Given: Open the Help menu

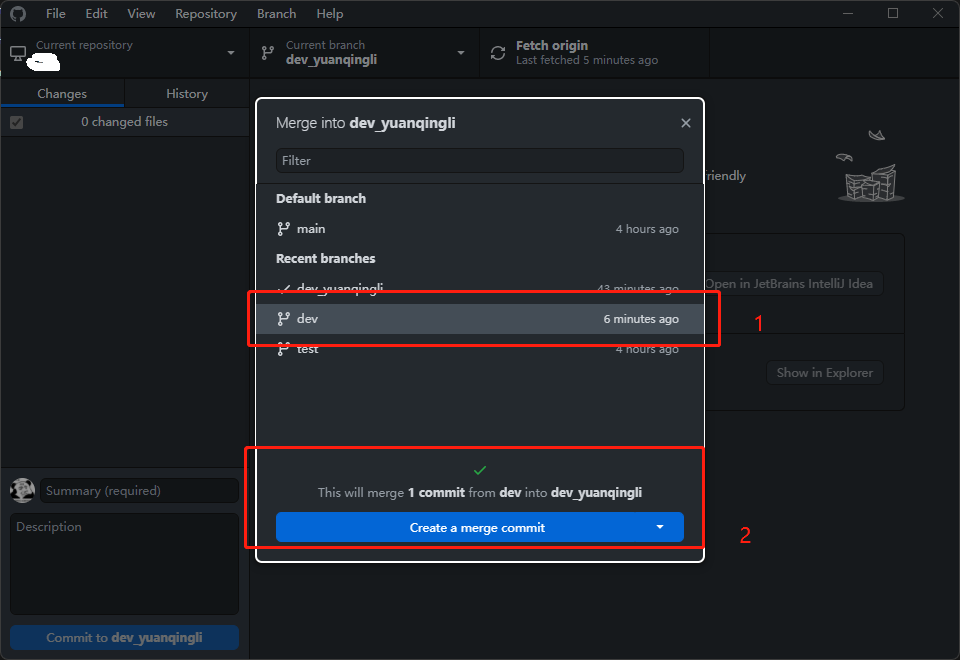Looking at the screenshot, I should pos(329,13).
